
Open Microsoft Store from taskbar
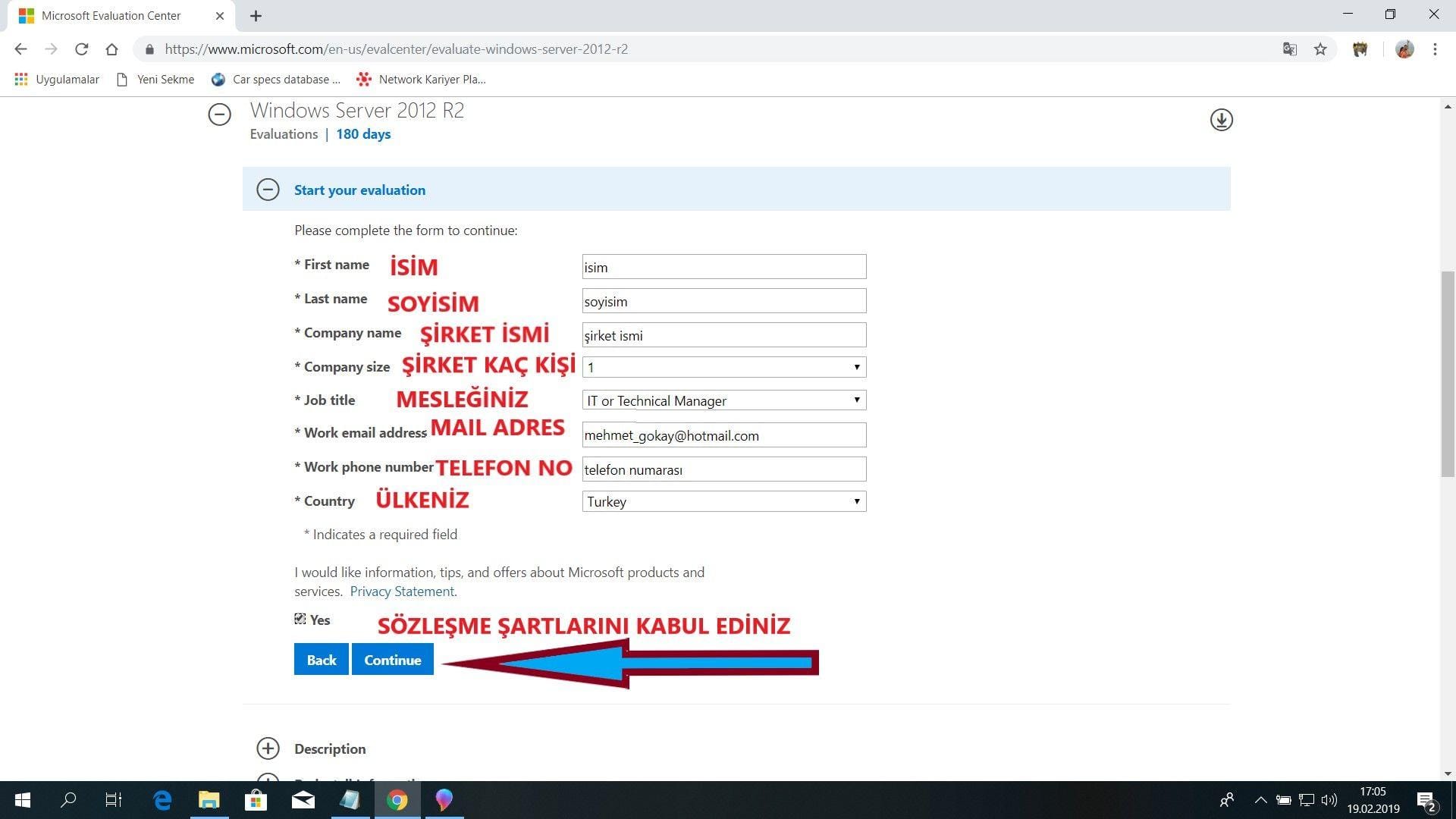(256, 800)
